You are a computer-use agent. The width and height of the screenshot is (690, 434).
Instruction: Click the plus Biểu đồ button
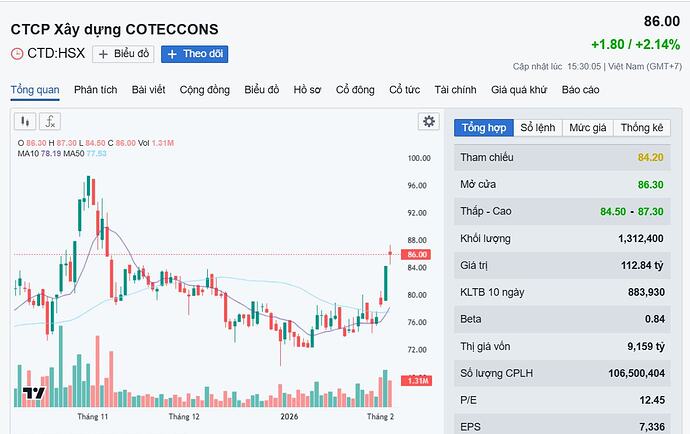click(123, 54)
